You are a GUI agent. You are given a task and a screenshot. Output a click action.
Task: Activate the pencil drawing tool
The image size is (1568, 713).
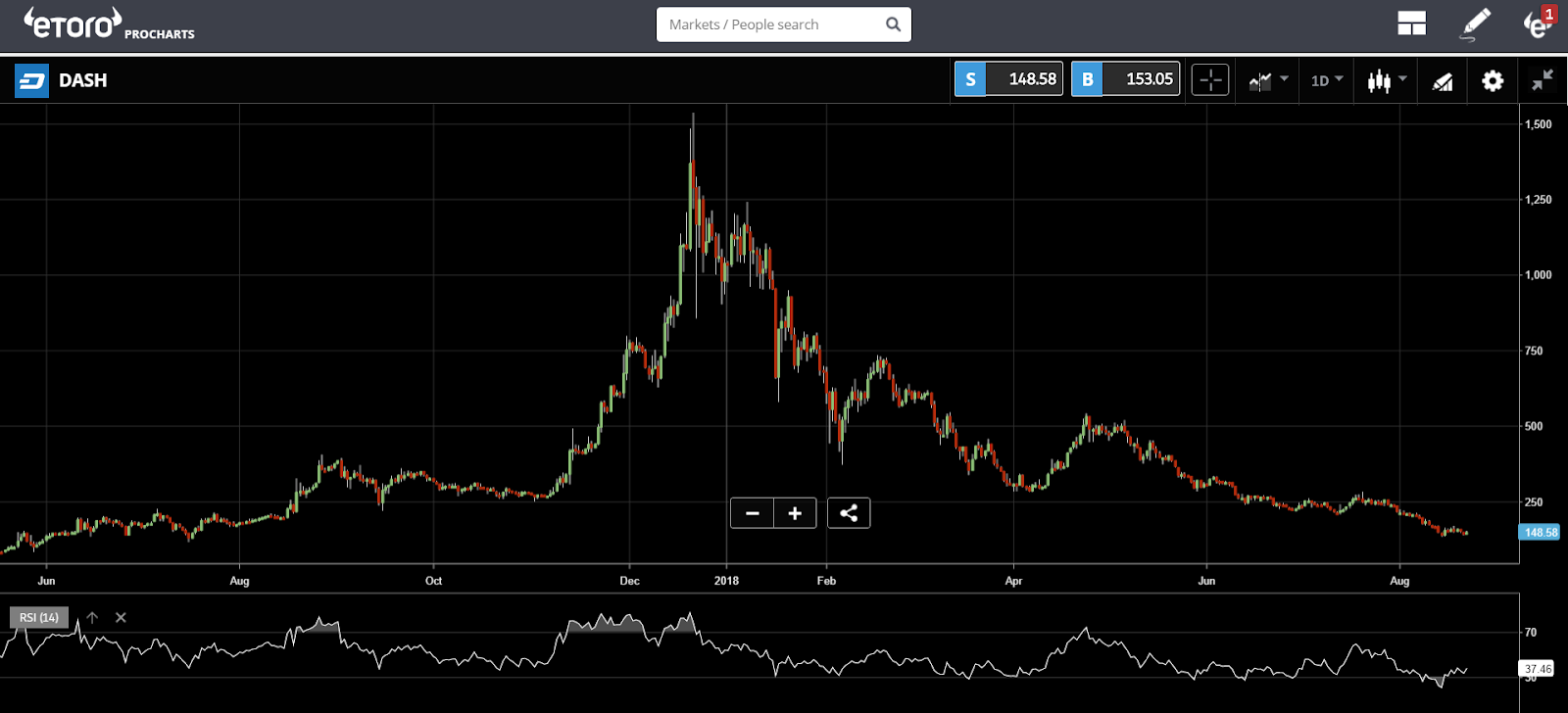[x=1474, y=24]
